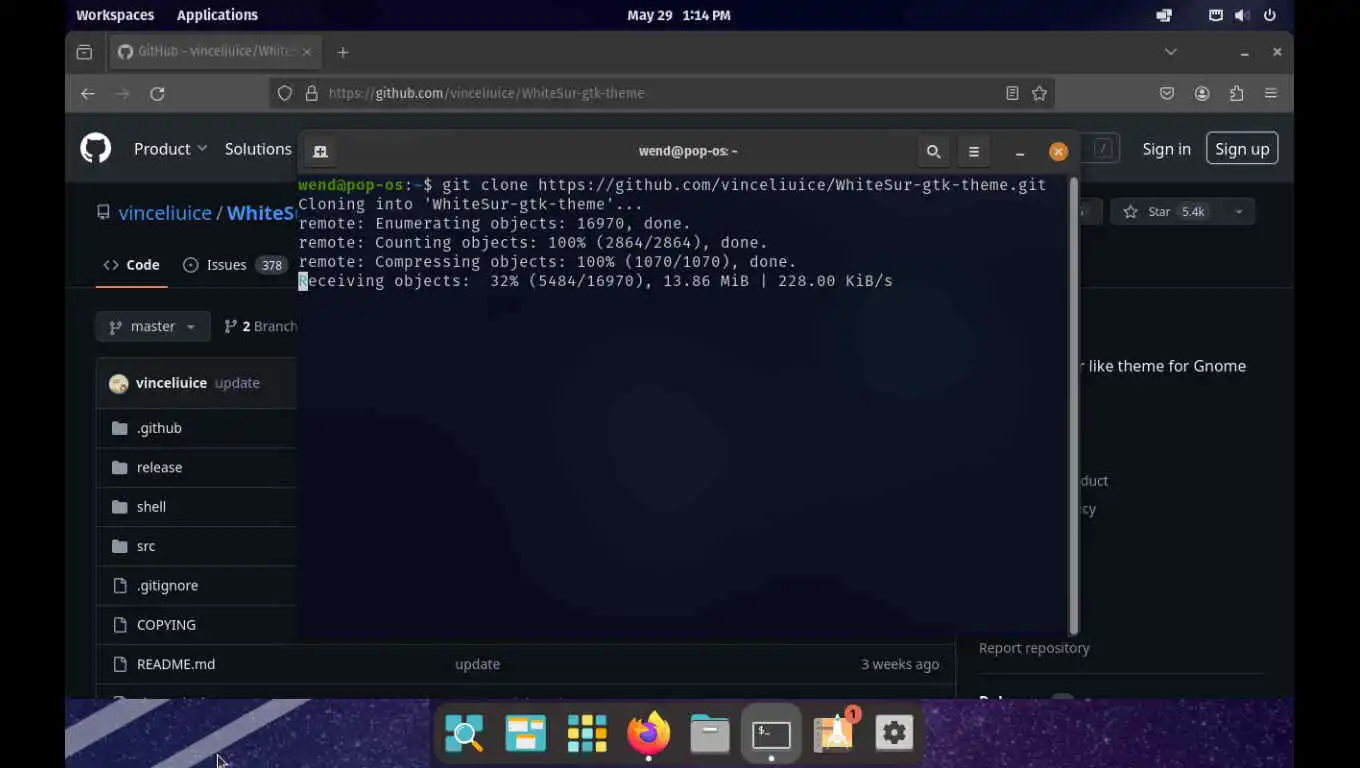
Task: Open README.md file
Action: point(176,664)
